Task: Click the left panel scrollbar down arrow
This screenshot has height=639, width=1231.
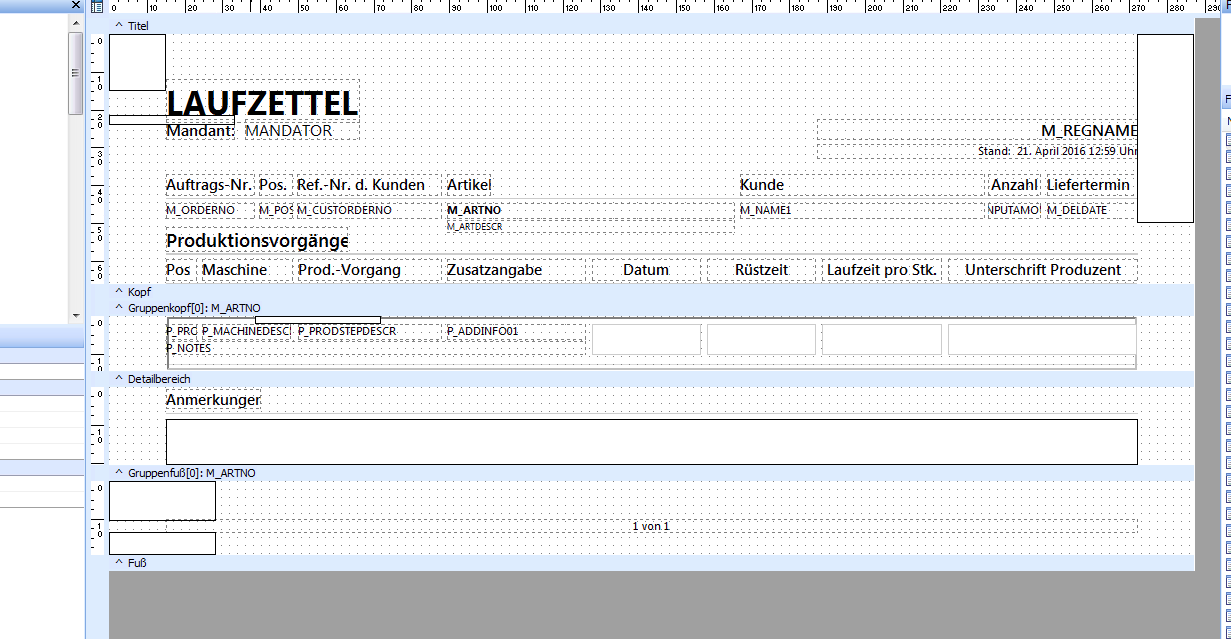Action: click(76, 315)
